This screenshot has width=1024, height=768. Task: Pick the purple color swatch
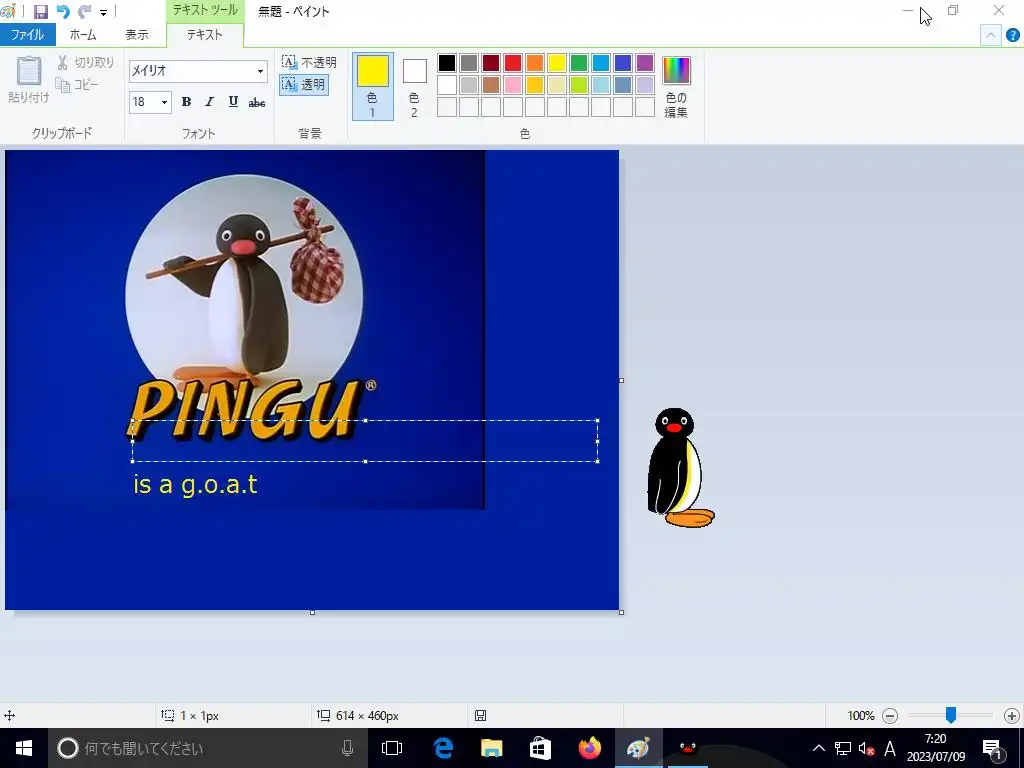645,63
